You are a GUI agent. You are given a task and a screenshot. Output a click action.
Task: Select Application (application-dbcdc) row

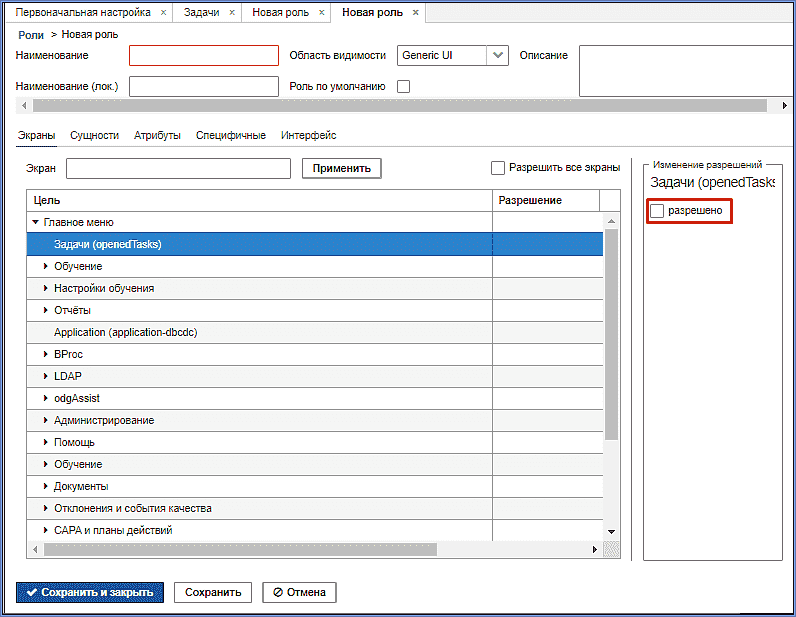pos(315,333)
